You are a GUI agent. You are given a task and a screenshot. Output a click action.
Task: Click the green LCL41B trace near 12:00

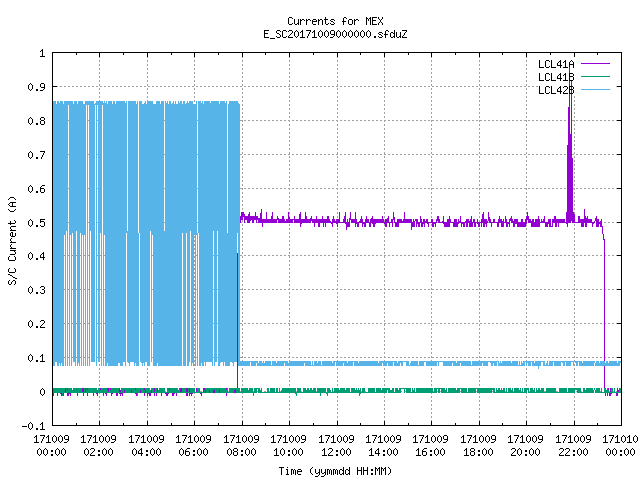click(337, 391)
